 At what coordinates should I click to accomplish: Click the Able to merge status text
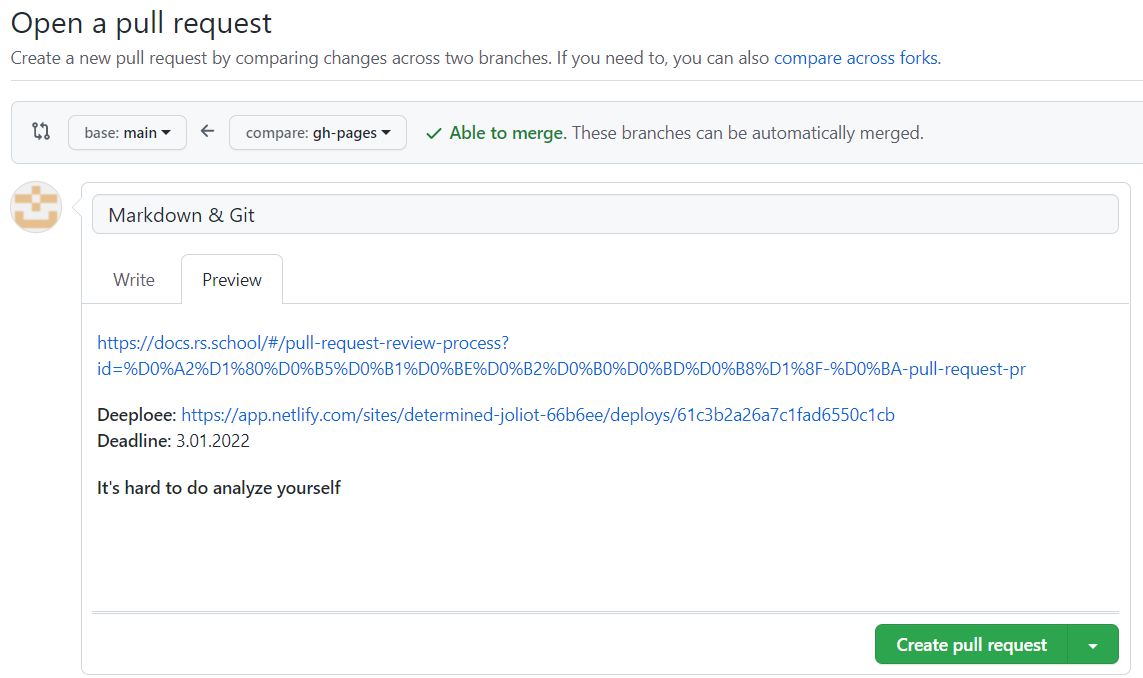[x=508, y=133]
